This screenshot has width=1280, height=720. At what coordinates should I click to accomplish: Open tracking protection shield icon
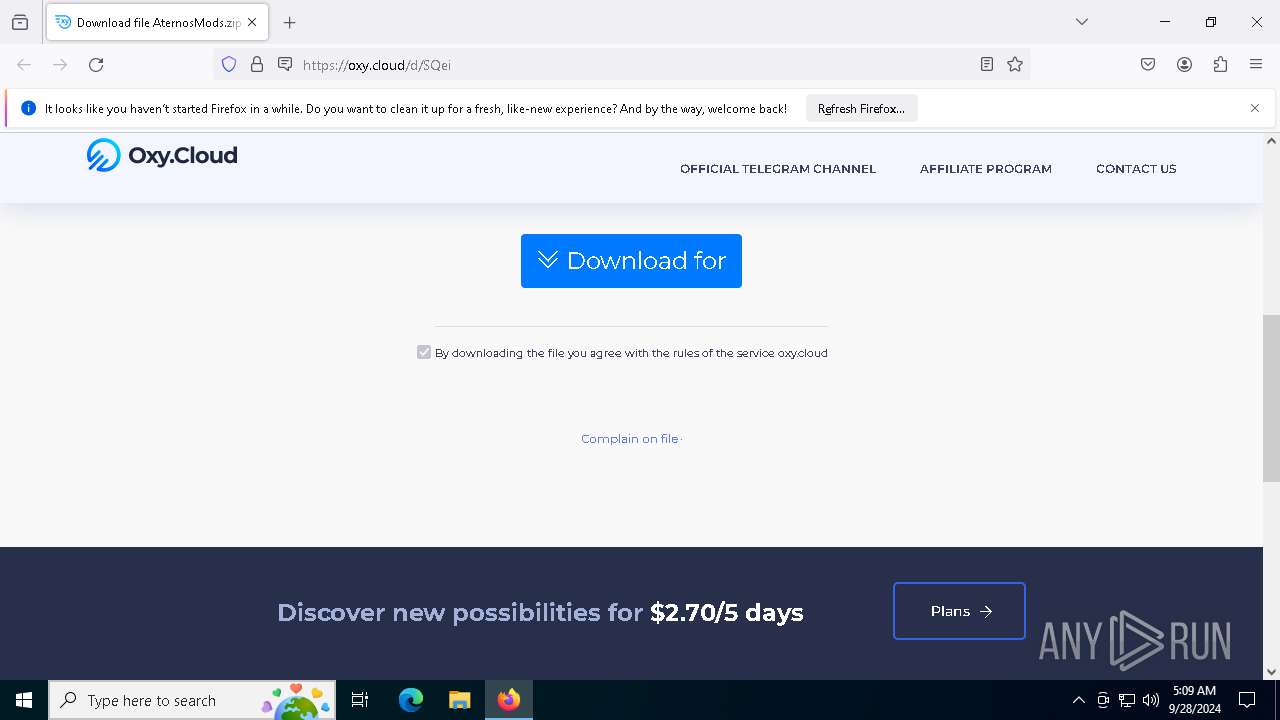[229, 65]
